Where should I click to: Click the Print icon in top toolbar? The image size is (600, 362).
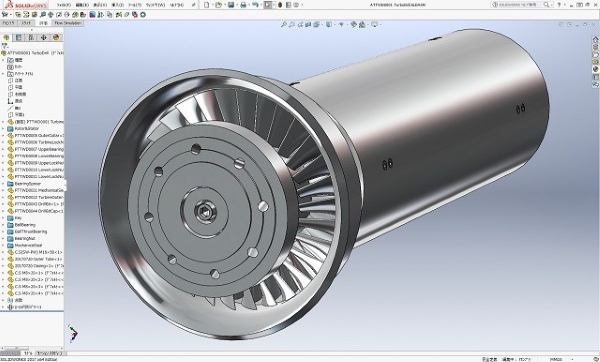(243, 5)
